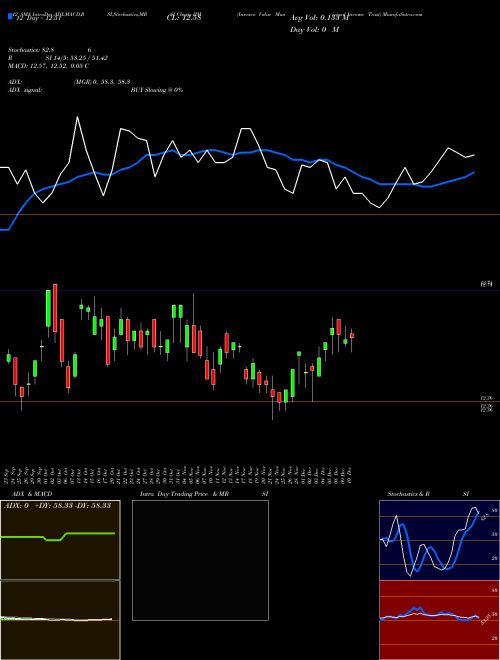
Task: Click the 'ADX: 0 +DY: 58.33 -DY: 58.33' header
Action: tap(57, 505)
